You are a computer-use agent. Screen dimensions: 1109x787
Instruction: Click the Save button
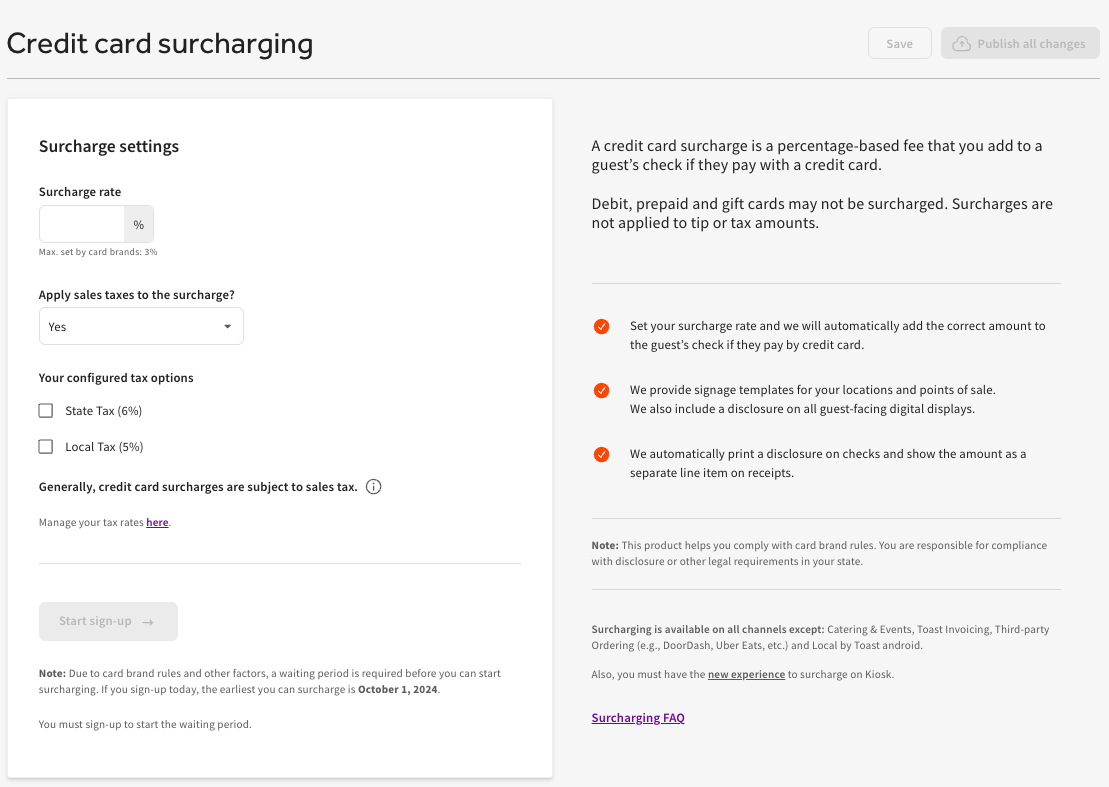(899, 43)
